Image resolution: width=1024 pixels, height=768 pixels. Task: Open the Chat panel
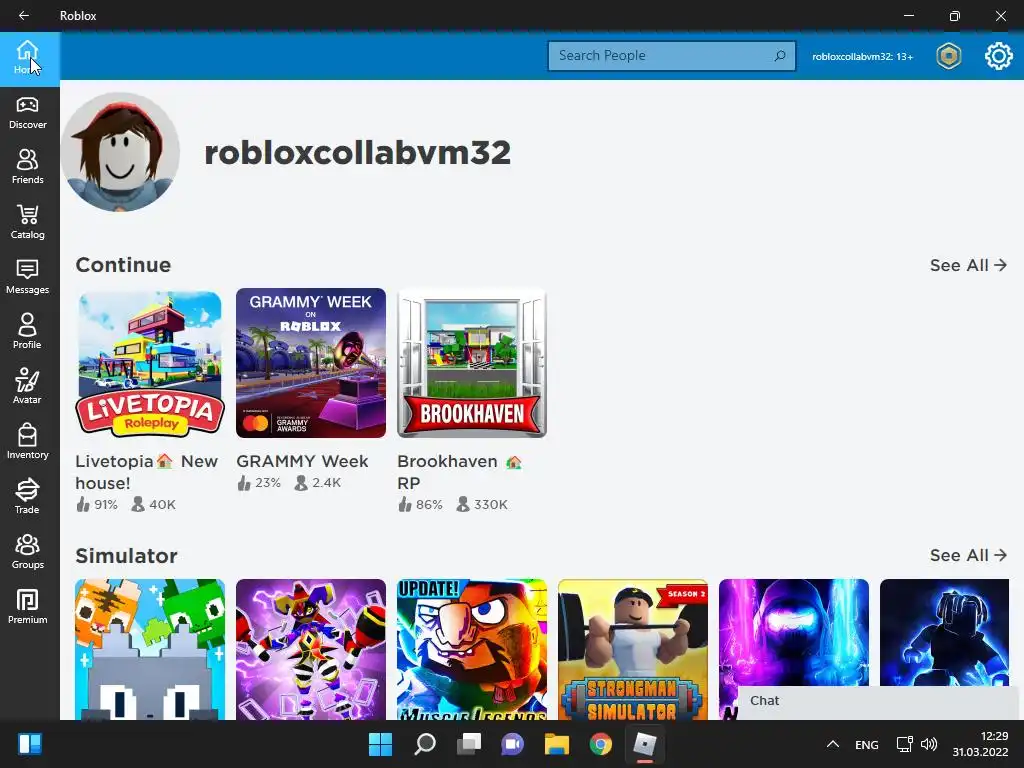pos(878,701)
